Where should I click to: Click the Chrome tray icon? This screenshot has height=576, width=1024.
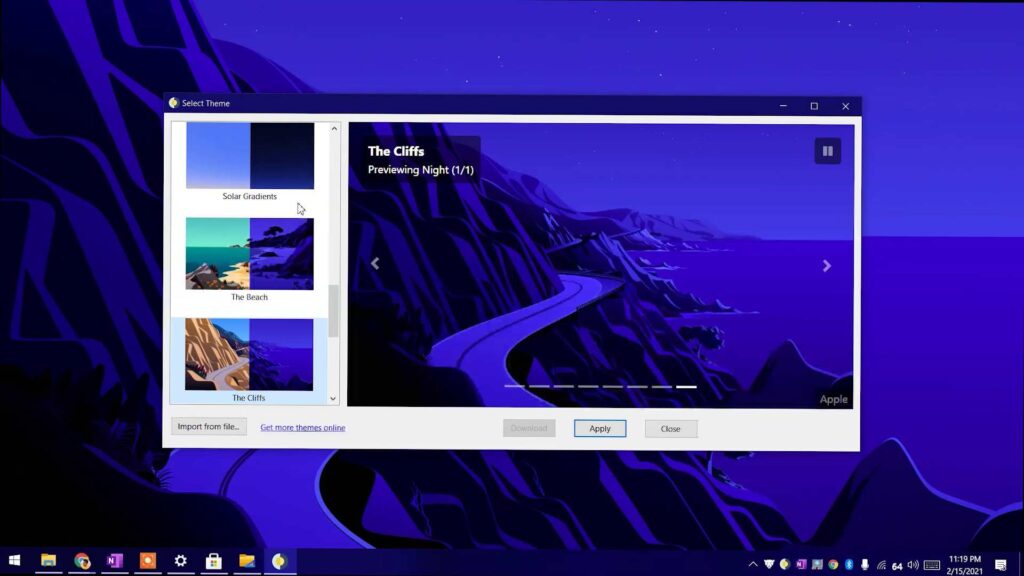(x=833, y=564)
